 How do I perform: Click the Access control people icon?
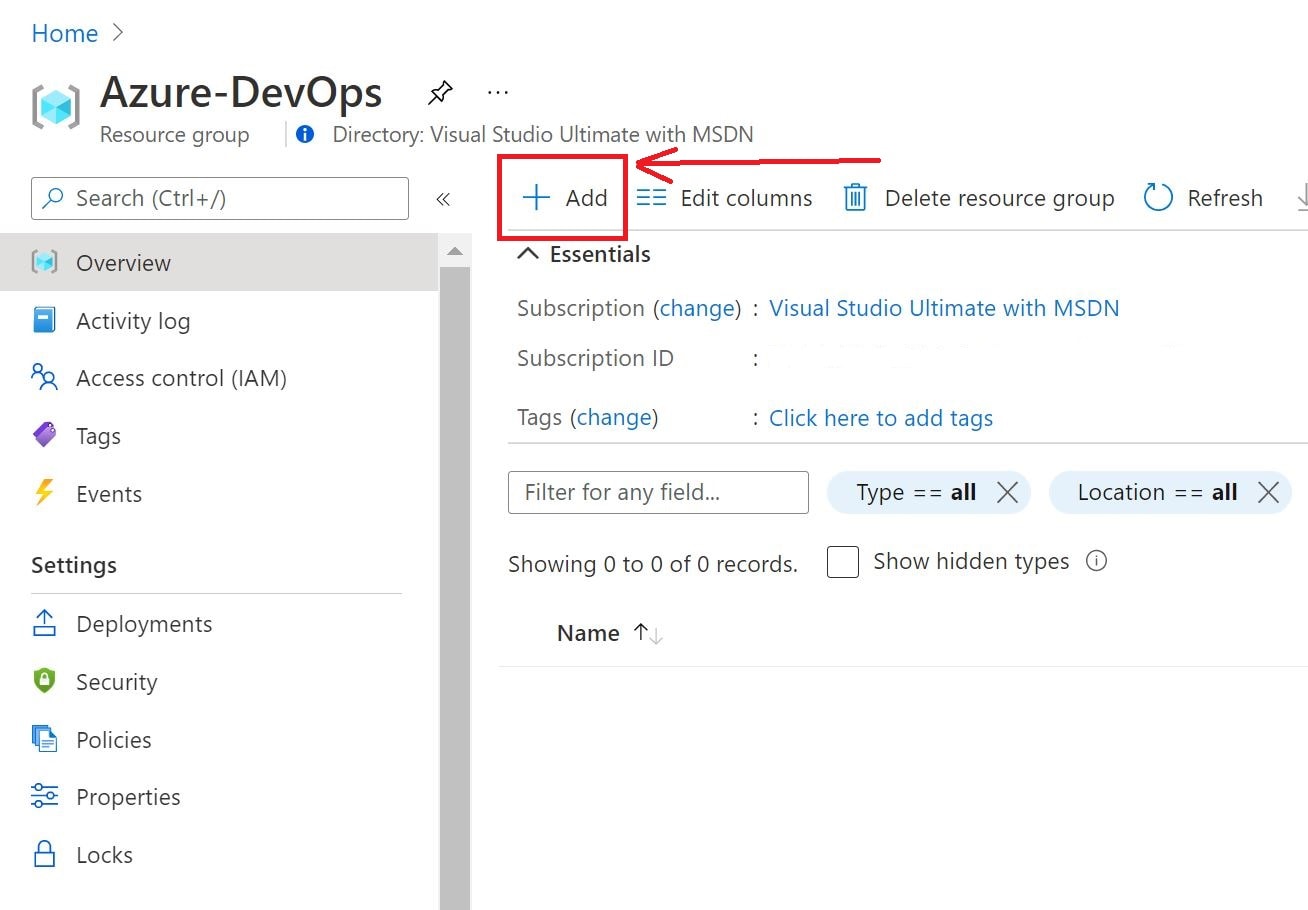(45, 378)
